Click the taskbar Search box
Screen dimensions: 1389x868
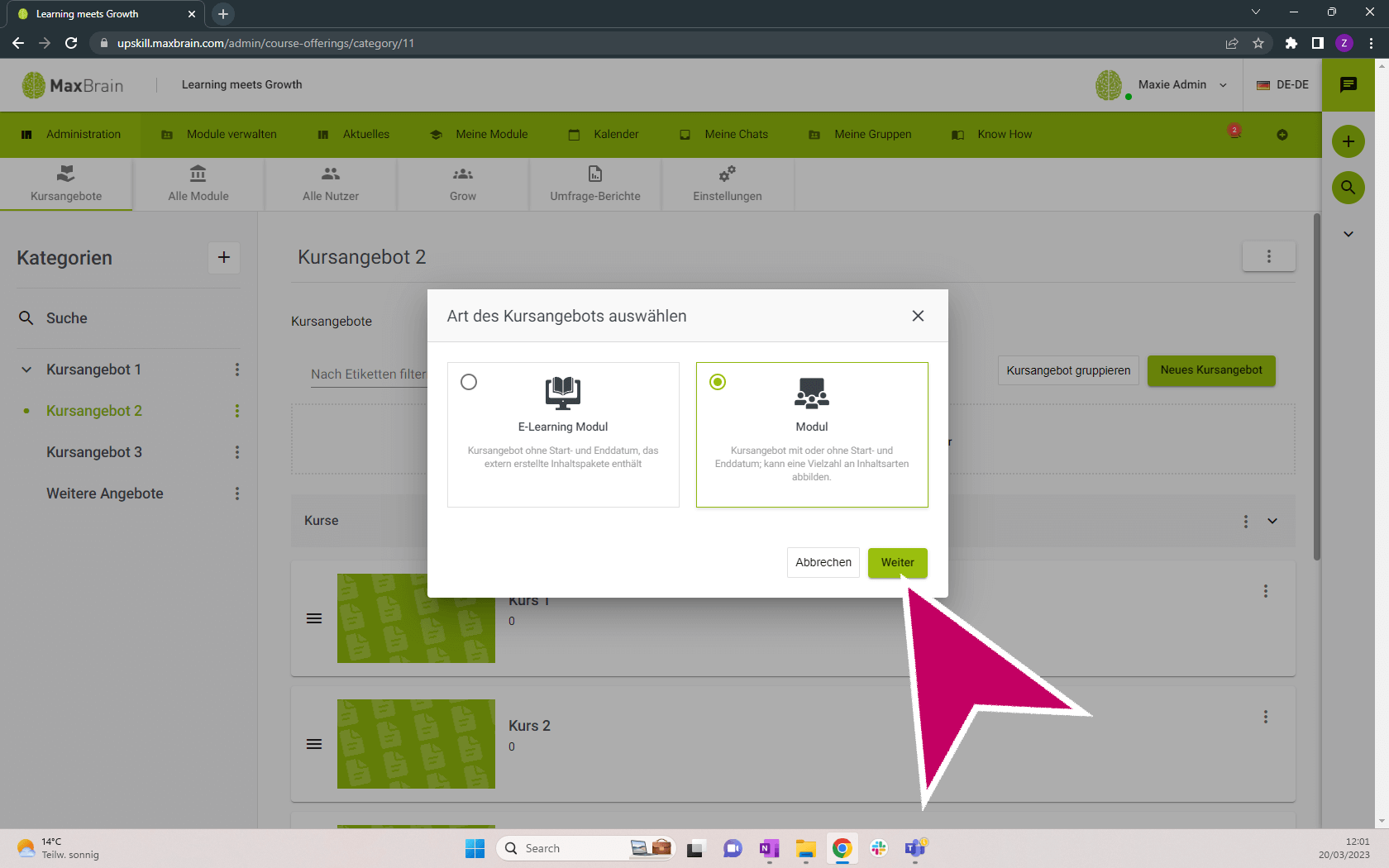(x=585, y=848)
